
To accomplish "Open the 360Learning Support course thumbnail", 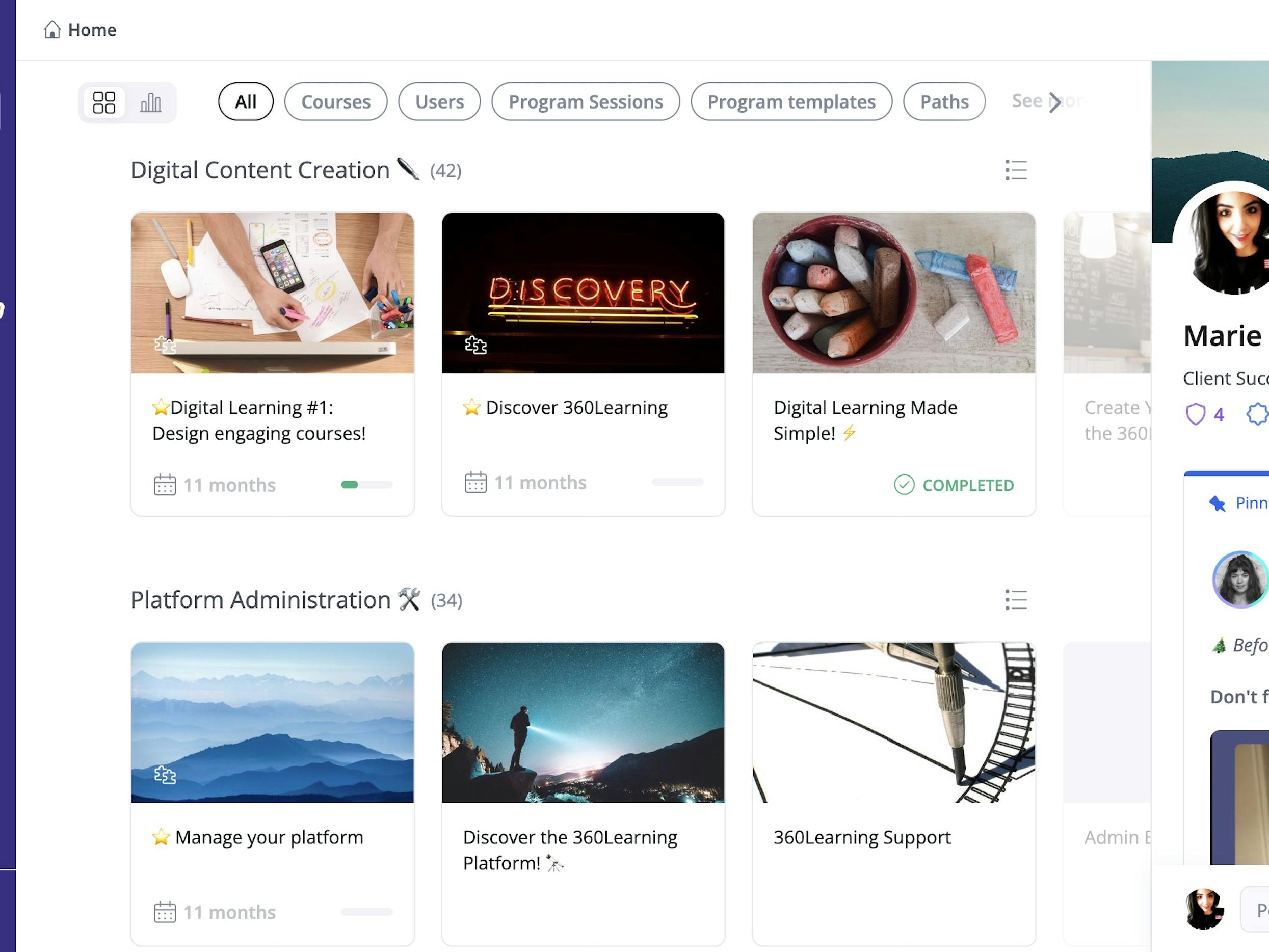I will tap(894, 722).
